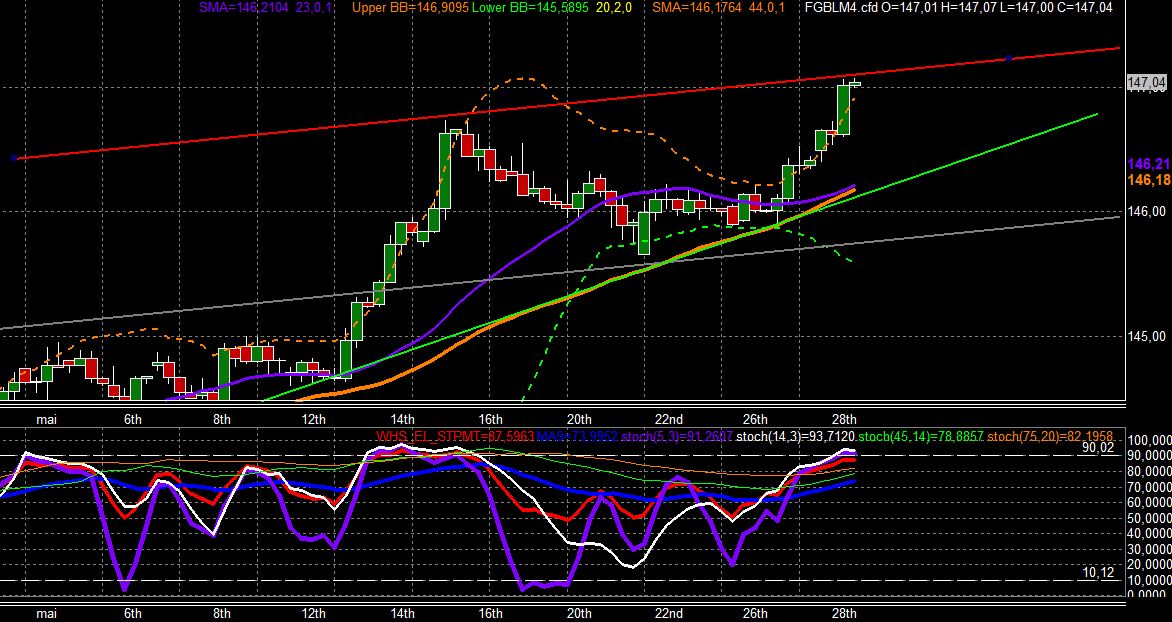Click 30,0000 on the stochastic scale
Screen dimensions: 1172x622
[1150, 549]
